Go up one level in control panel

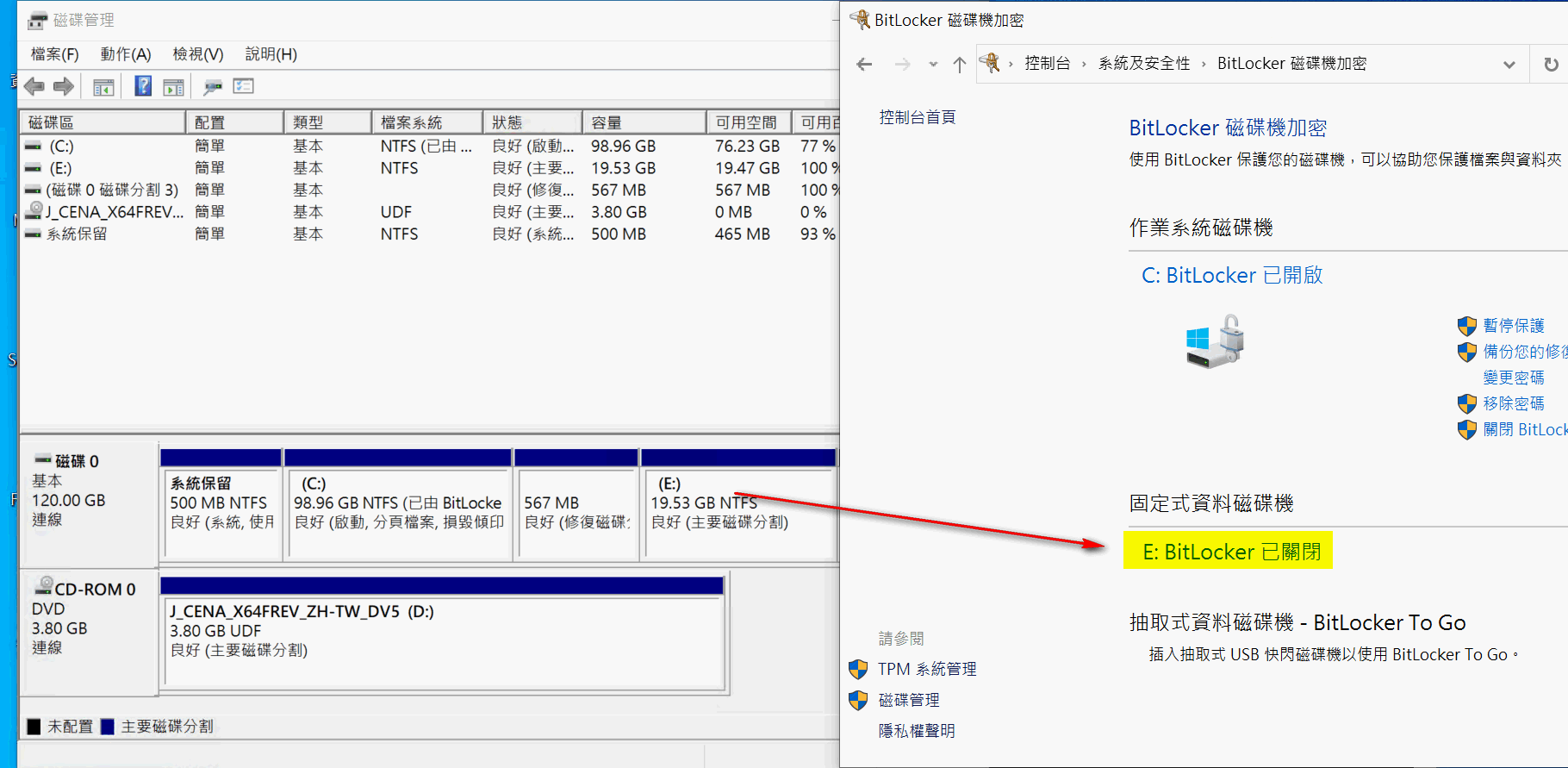pyautogui.click(x=960, y=64)
